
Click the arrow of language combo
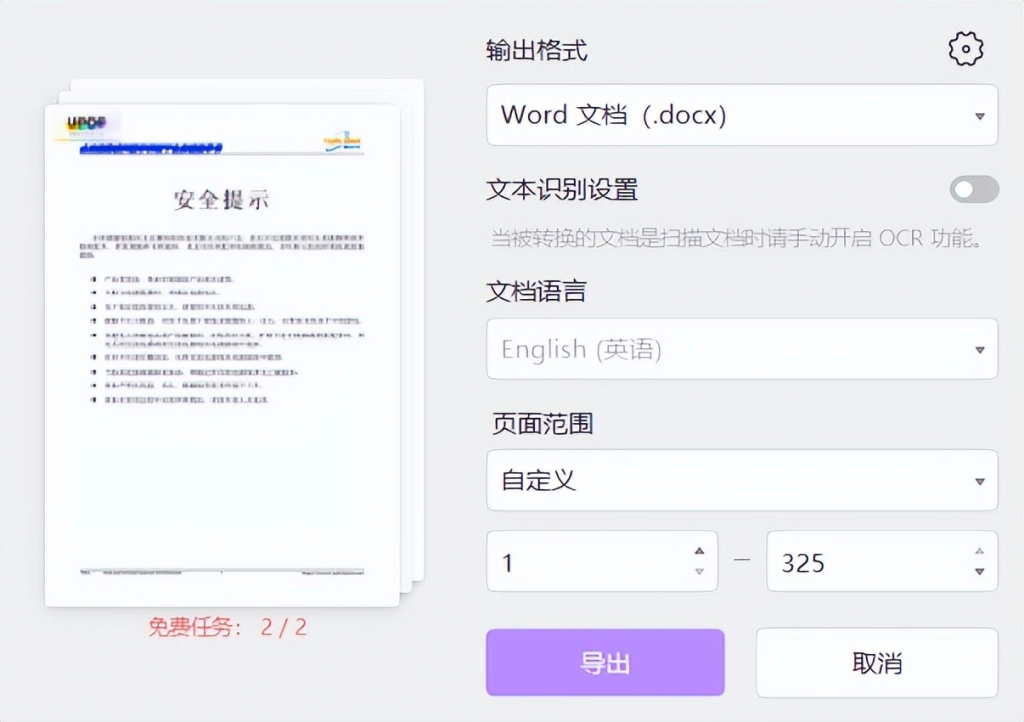[x=980, y=350]
